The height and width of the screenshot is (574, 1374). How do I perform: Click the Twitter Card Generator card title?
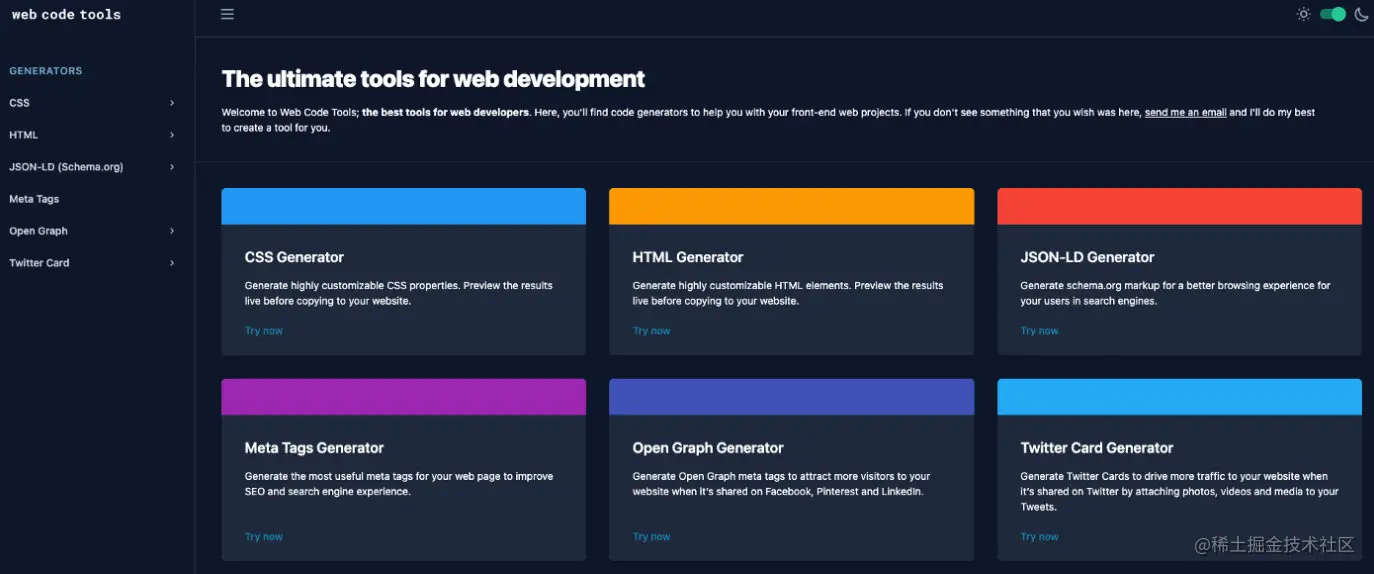pos(1097,448)
